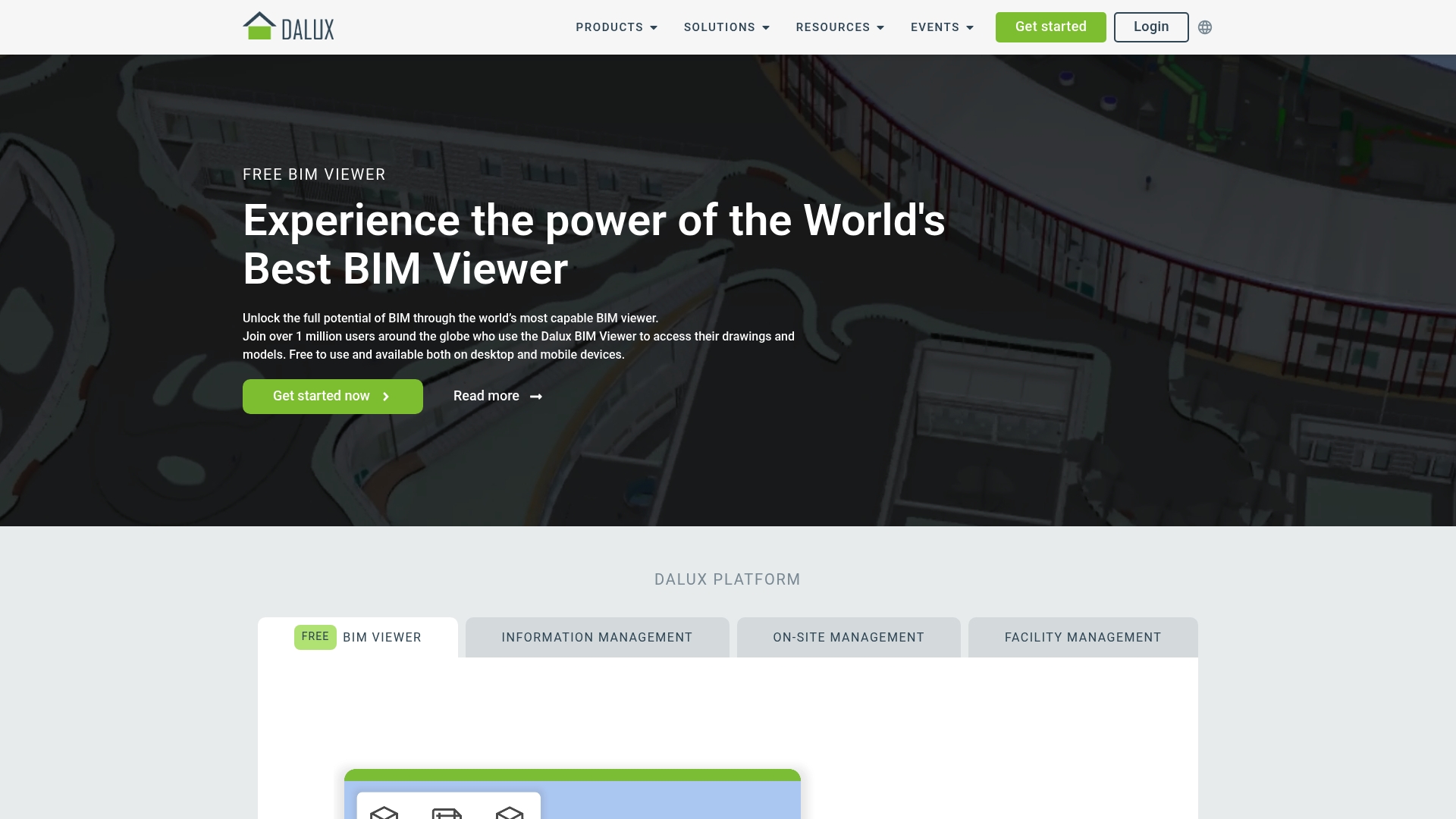Image resolution: width=1456 pixels, height=819 pixels.
Task: Click the hero headline about World's Best BIM Viewer
Action: tap(594, 244)
